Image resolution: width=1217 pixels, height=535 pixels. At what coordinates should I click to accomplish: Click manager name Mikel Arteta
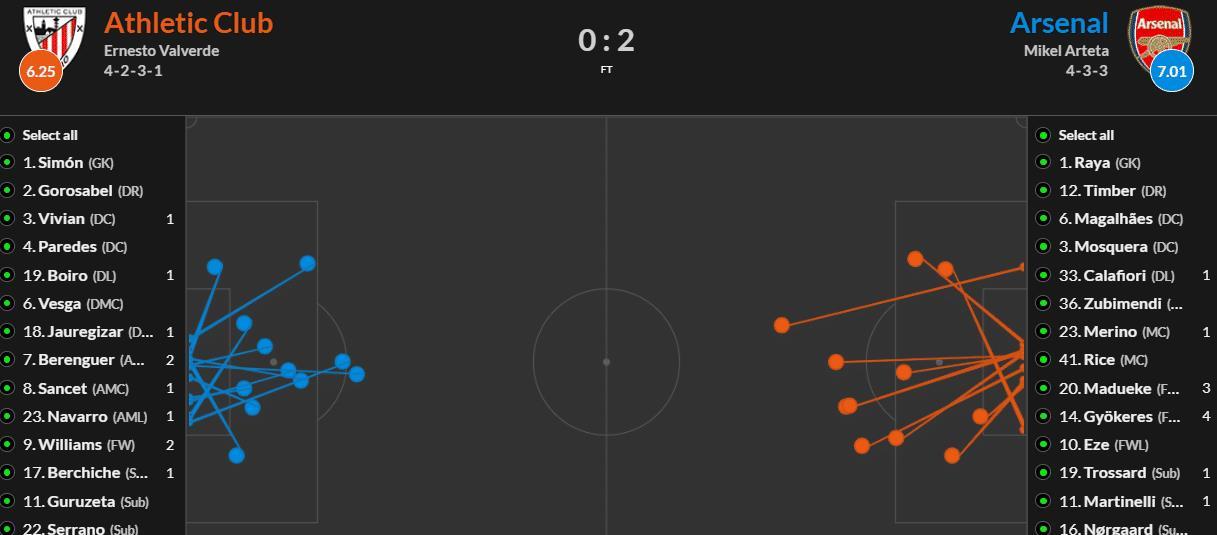point(1066,51)
